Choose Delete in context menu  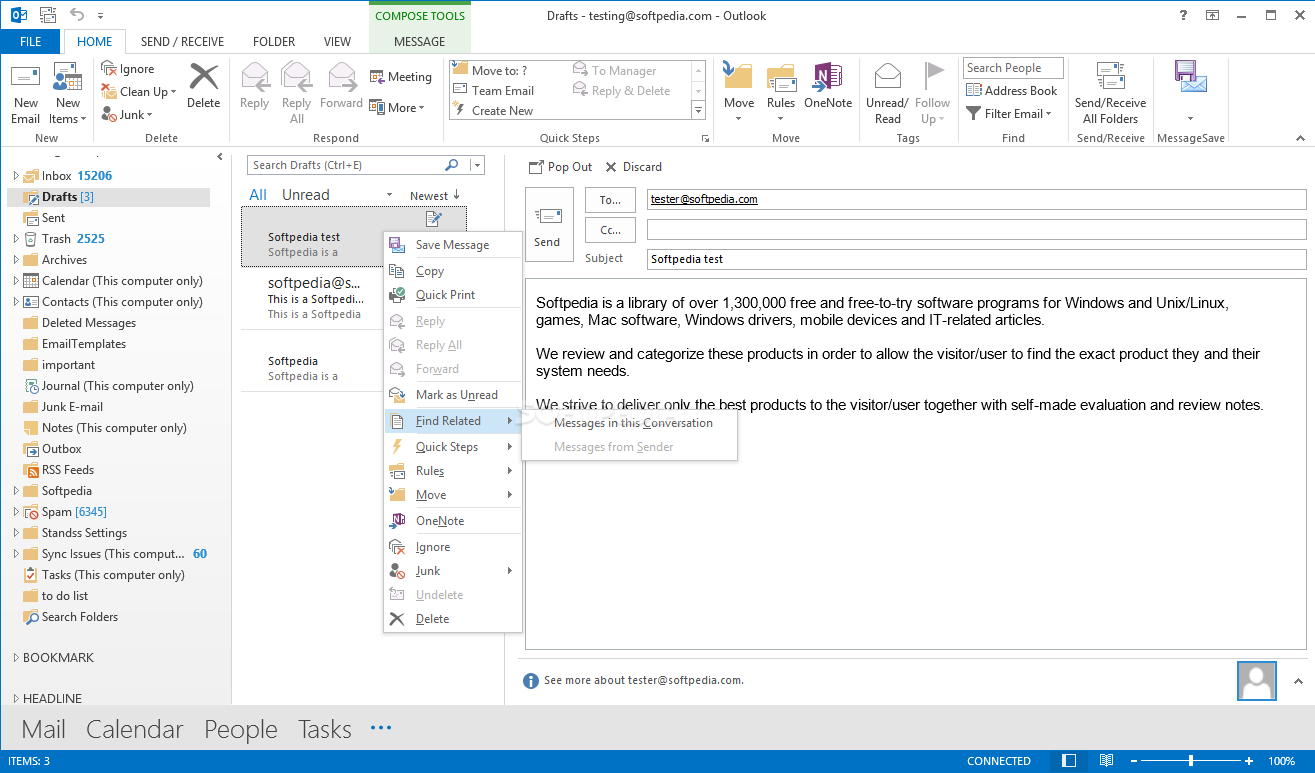click(x=453, y=619)
